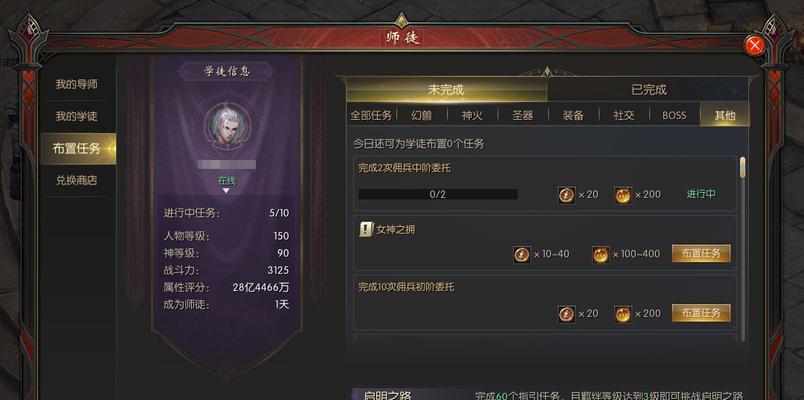Expand the arrow below the 在线 status

point(226,191)
